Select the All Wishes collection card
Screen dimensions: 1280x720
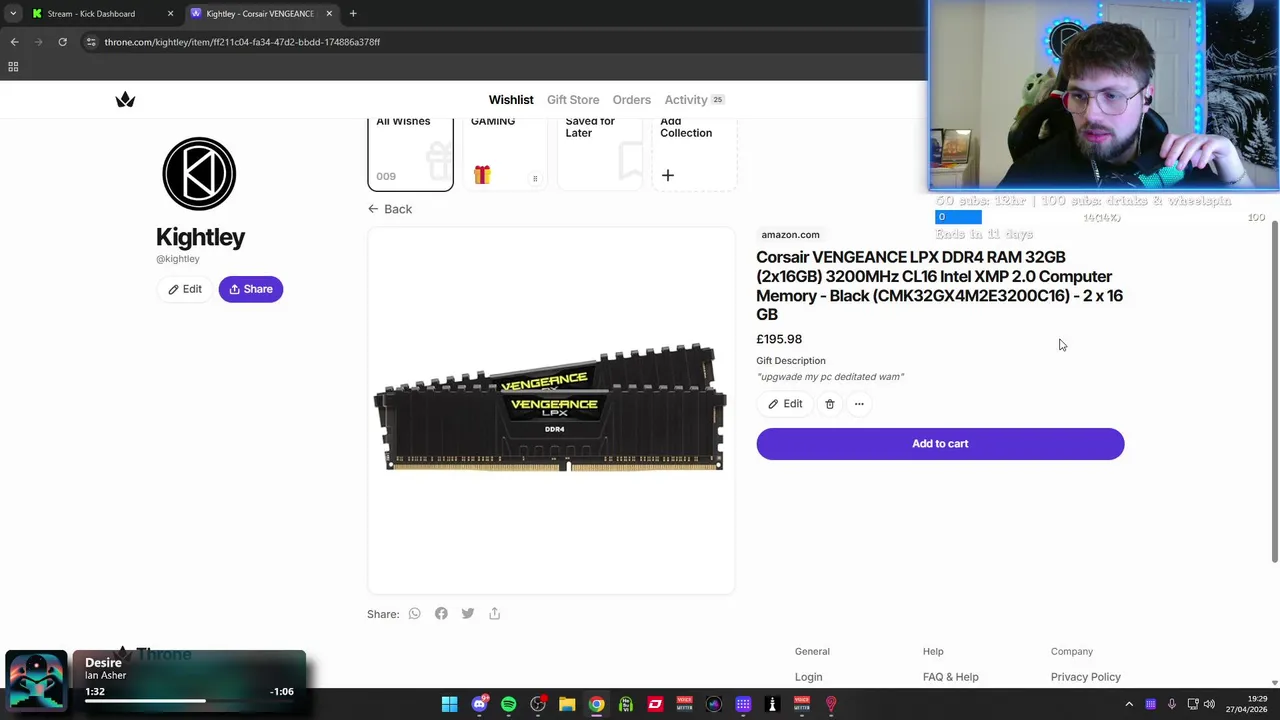410,153
